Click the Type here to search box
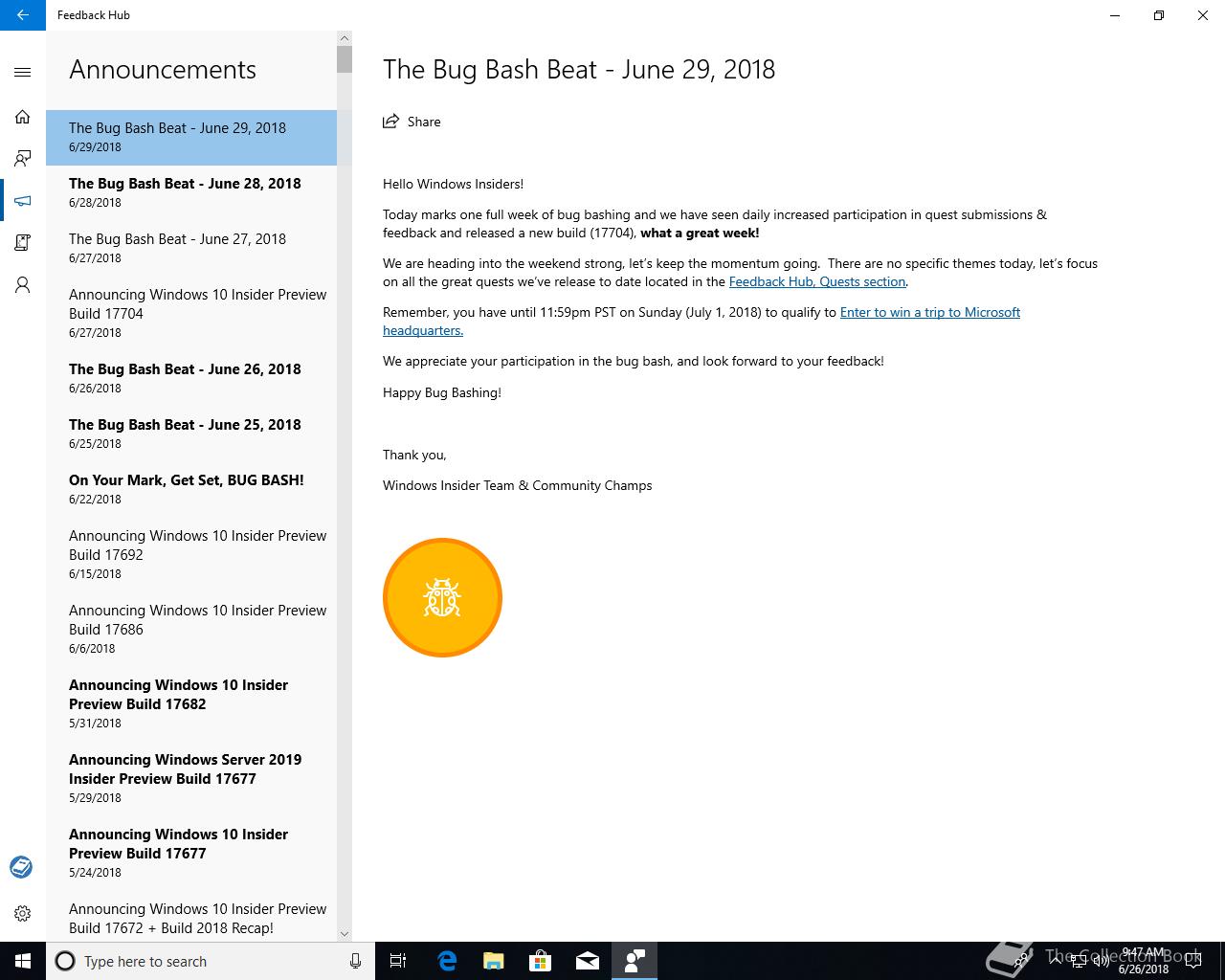This screenshot has height=980, width=1225. [x=211, y=961]
